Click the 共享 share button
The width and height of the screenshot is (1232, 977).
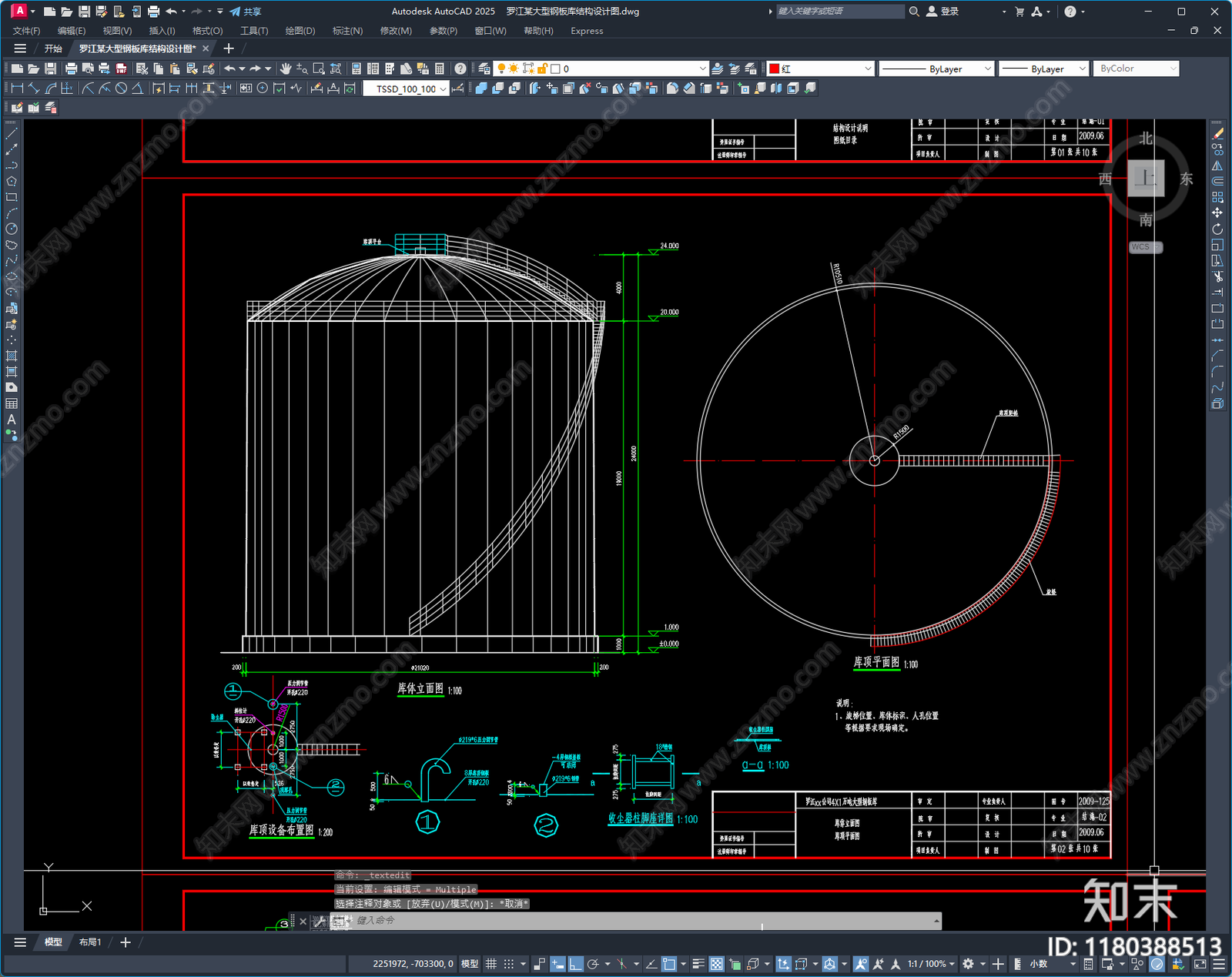click(x=246, y=12)
